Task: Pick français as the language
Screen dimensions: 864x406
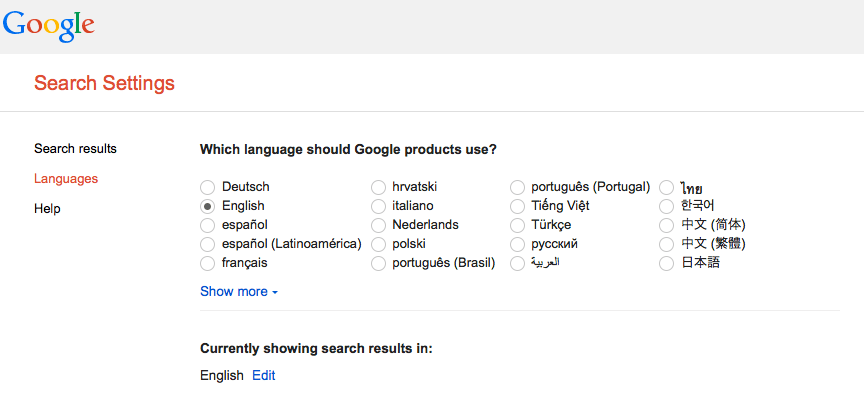Action: 207,263
